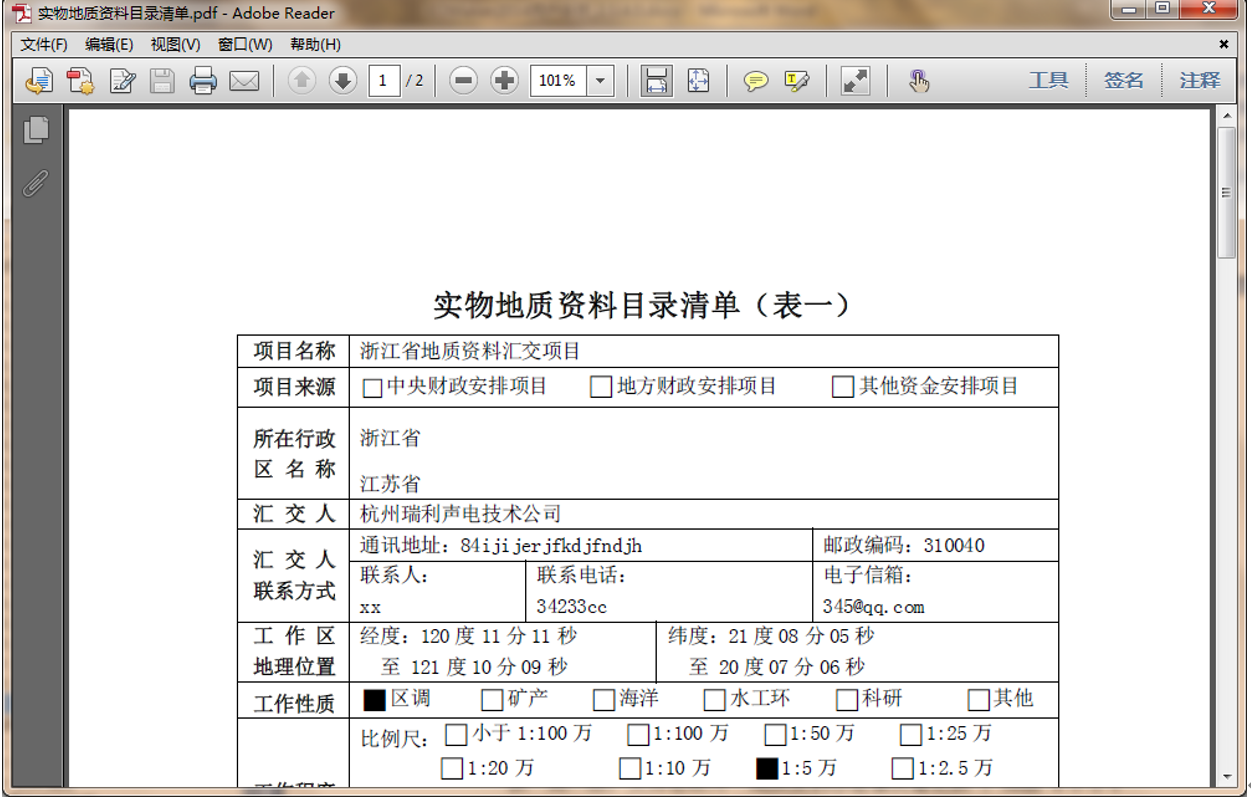The height and width of the screenshot is (799, 1251).
Task: Open the 工具 pane
Action: tap(1049, 81)
